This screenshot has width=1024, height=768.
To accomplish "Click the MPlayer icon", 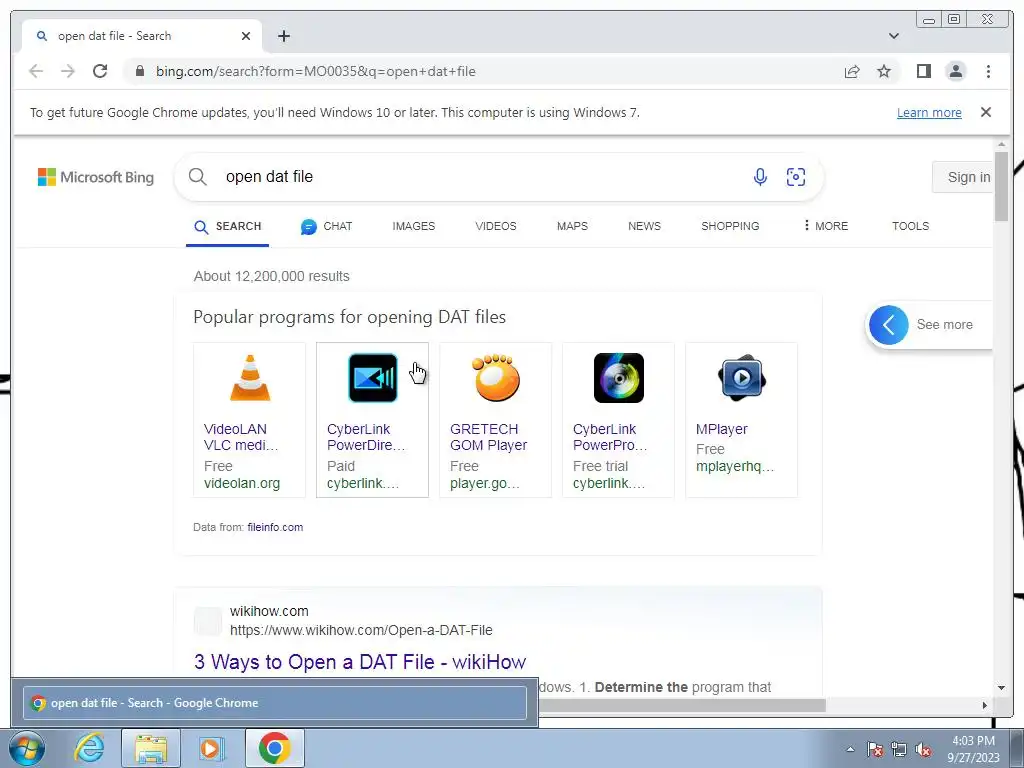I will click(741, 377).
